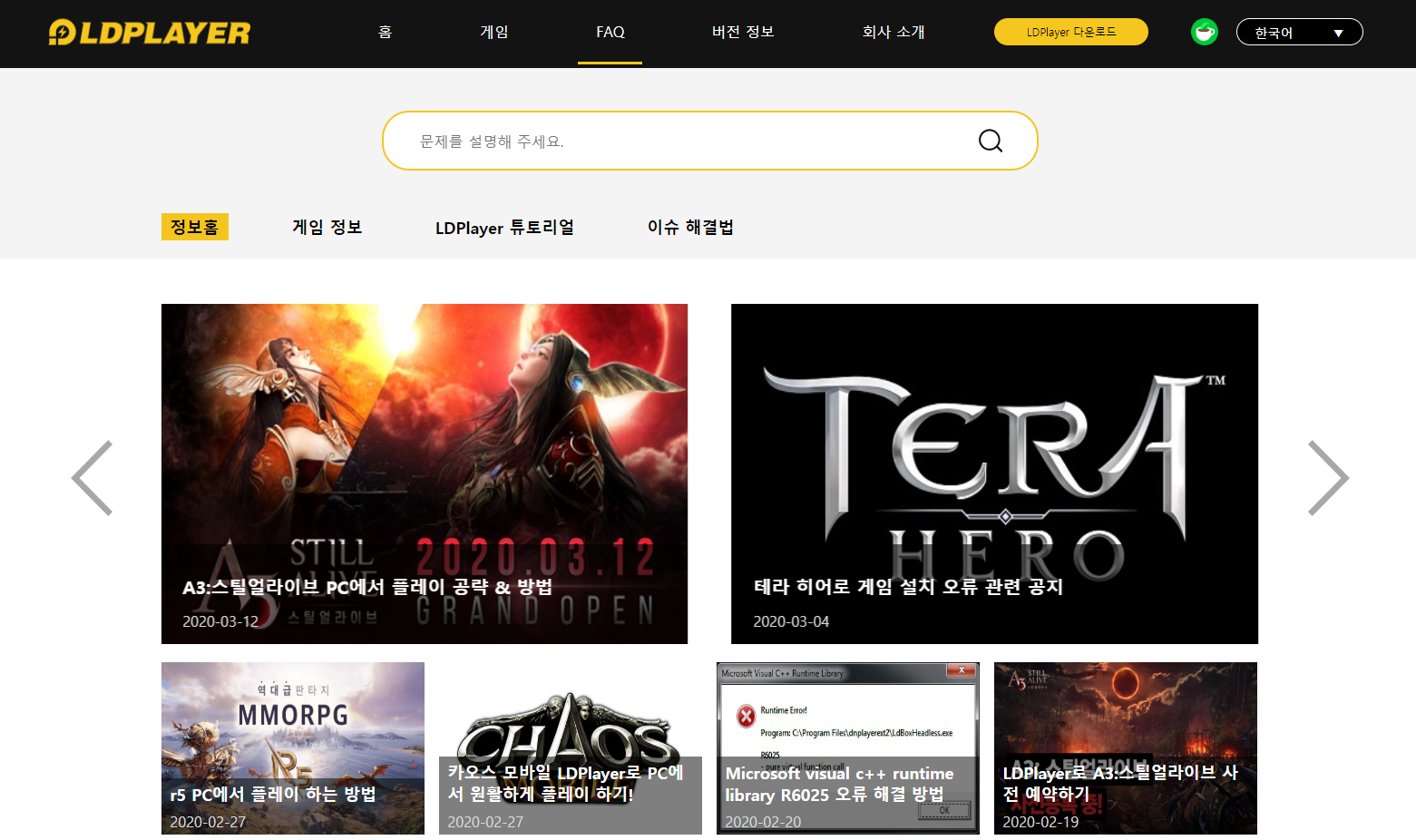Click the date 2020-03-04

pyautogui.click(x=791, y=621)
